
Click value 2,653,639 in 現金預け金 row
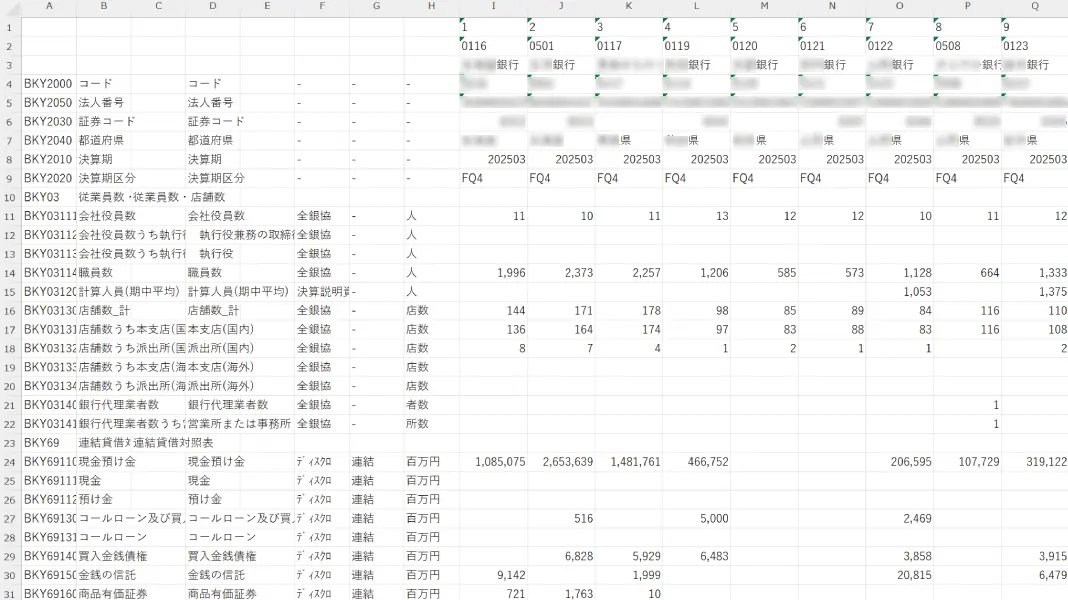coord(567,462)
